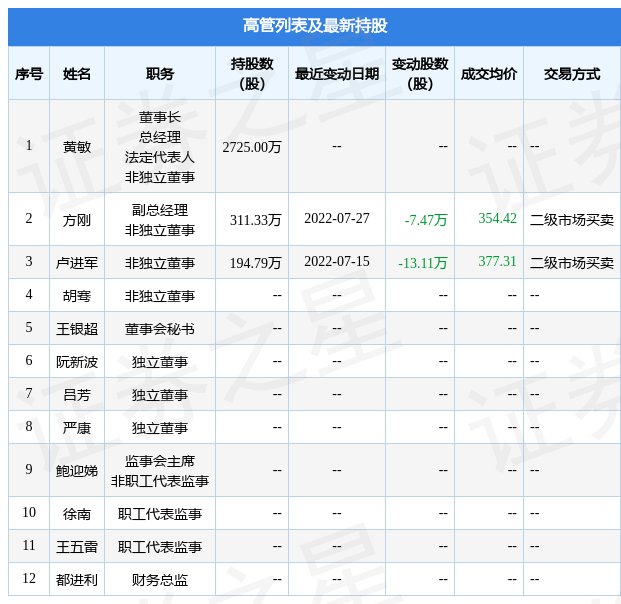This screenshot has height=604, width=621.
Task: Click the change value -7.47万
Action: pos(426,220)
